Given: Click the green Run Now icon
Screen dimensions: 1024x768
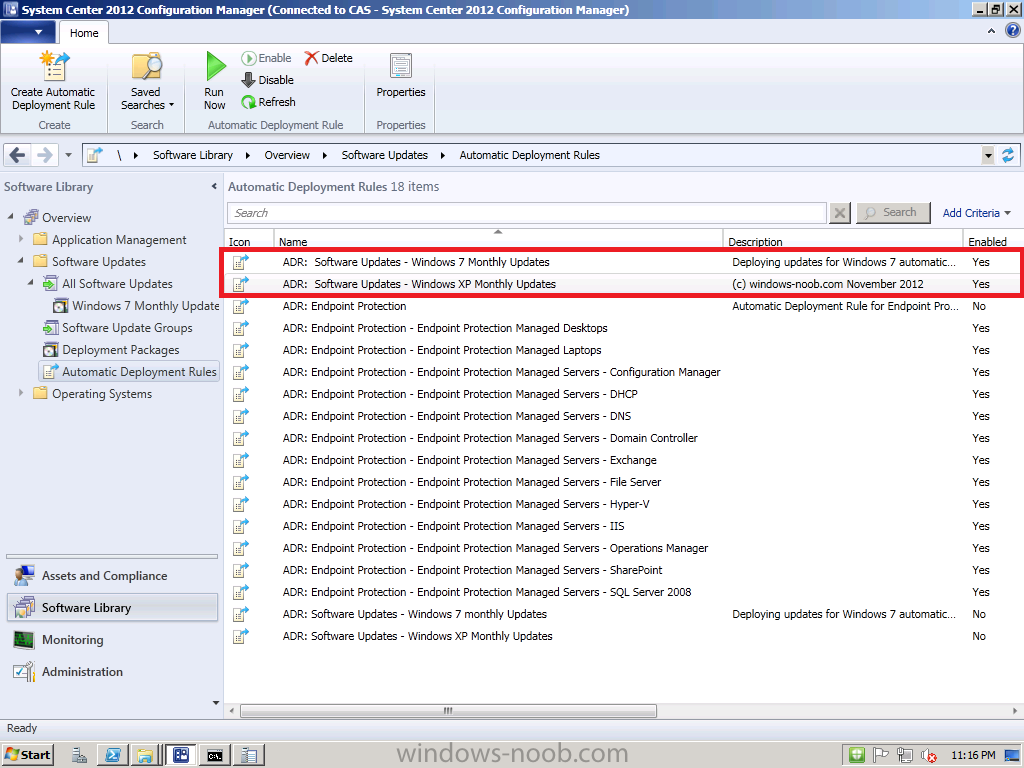Looking at the screenshot, I should coord(215,66).
